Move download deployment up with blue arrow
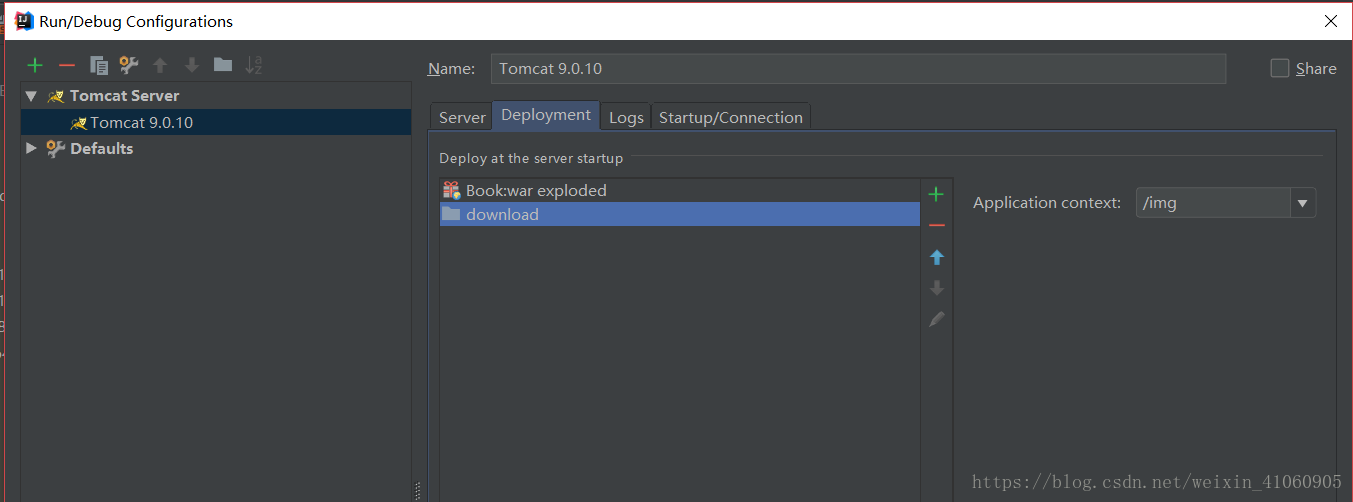Viewport: 1353px width, 502px height. click(937, 257)
